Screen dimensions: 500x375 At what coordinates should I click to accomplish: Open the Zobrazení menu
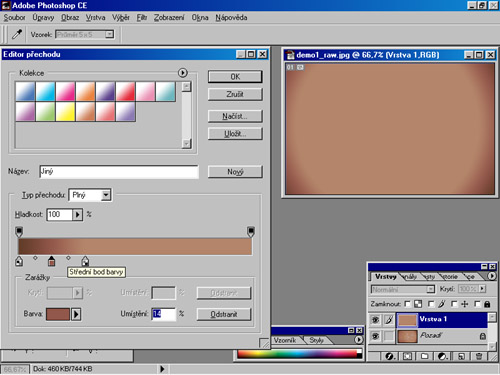[x=169, y=18]
